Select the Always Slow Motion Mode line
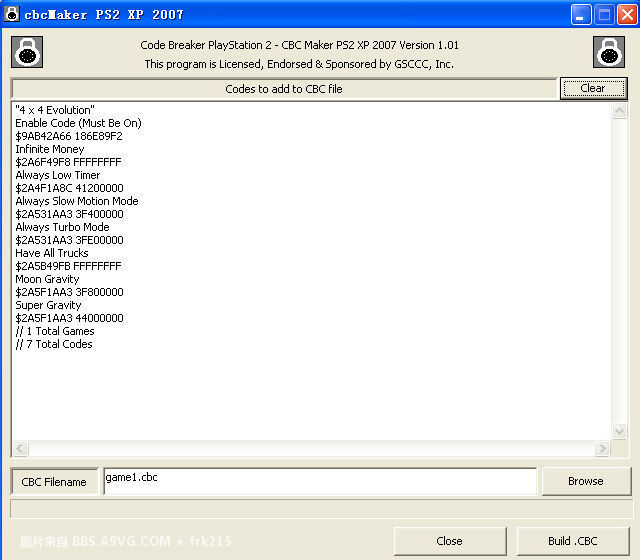The image size is (640, 560). pyautogui.click(x=77, y=201)
